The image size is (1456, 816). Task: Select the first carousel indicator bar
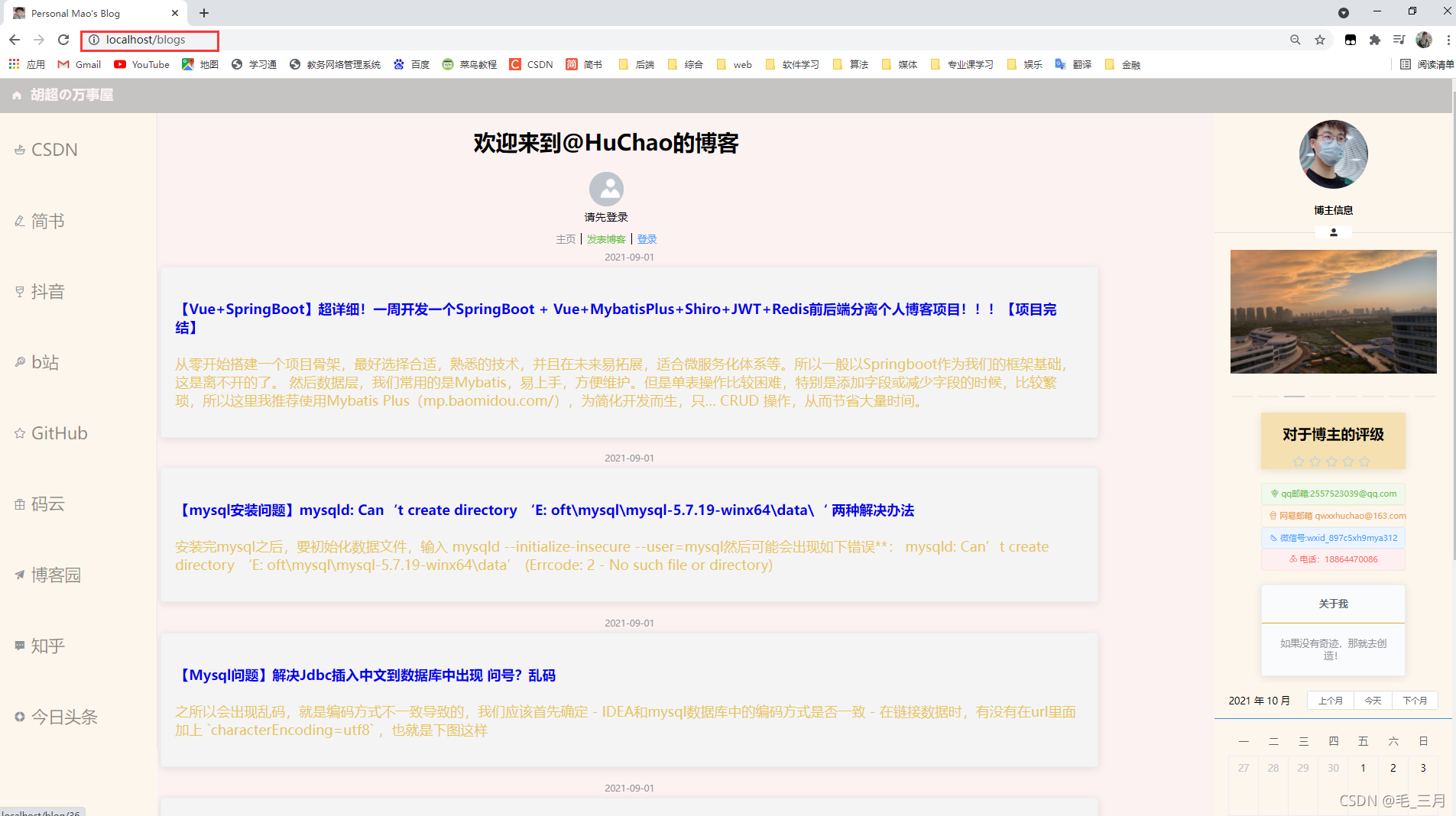pyautogui.click(x=1242, y=397)
